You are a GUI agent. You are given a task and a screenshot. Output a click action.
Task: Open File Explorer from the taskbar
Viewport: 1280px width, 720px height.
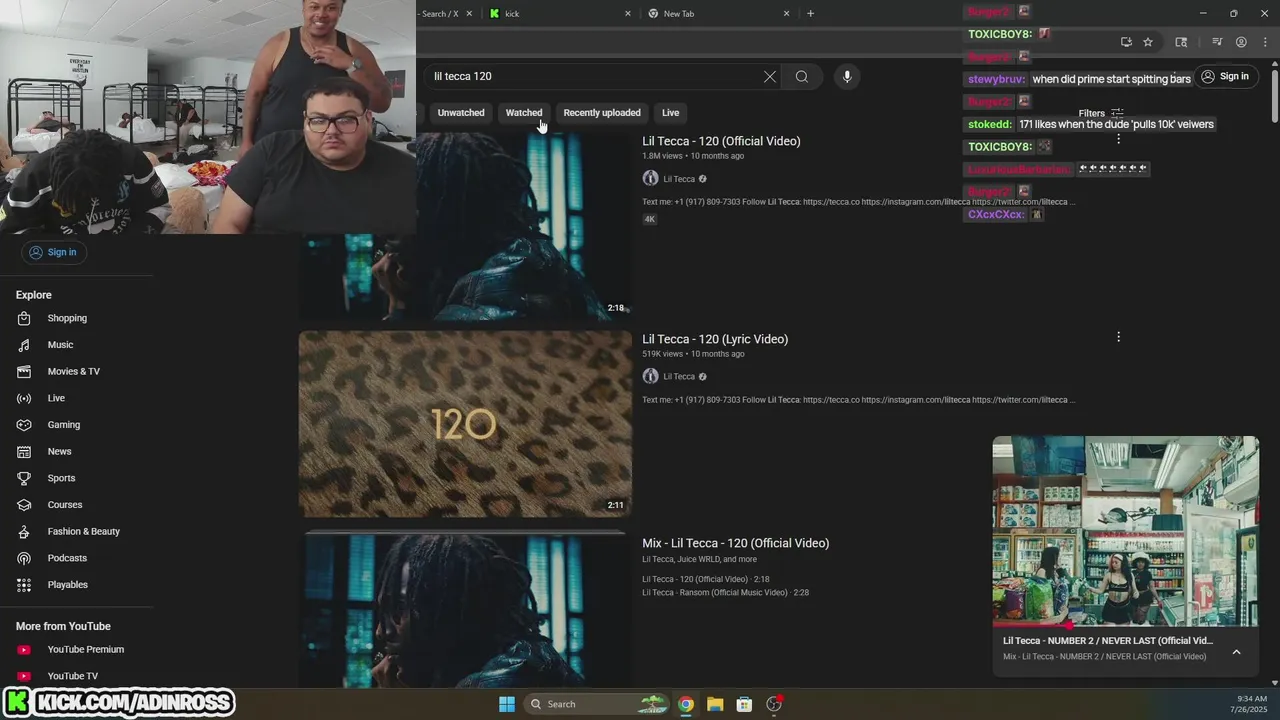715,704
